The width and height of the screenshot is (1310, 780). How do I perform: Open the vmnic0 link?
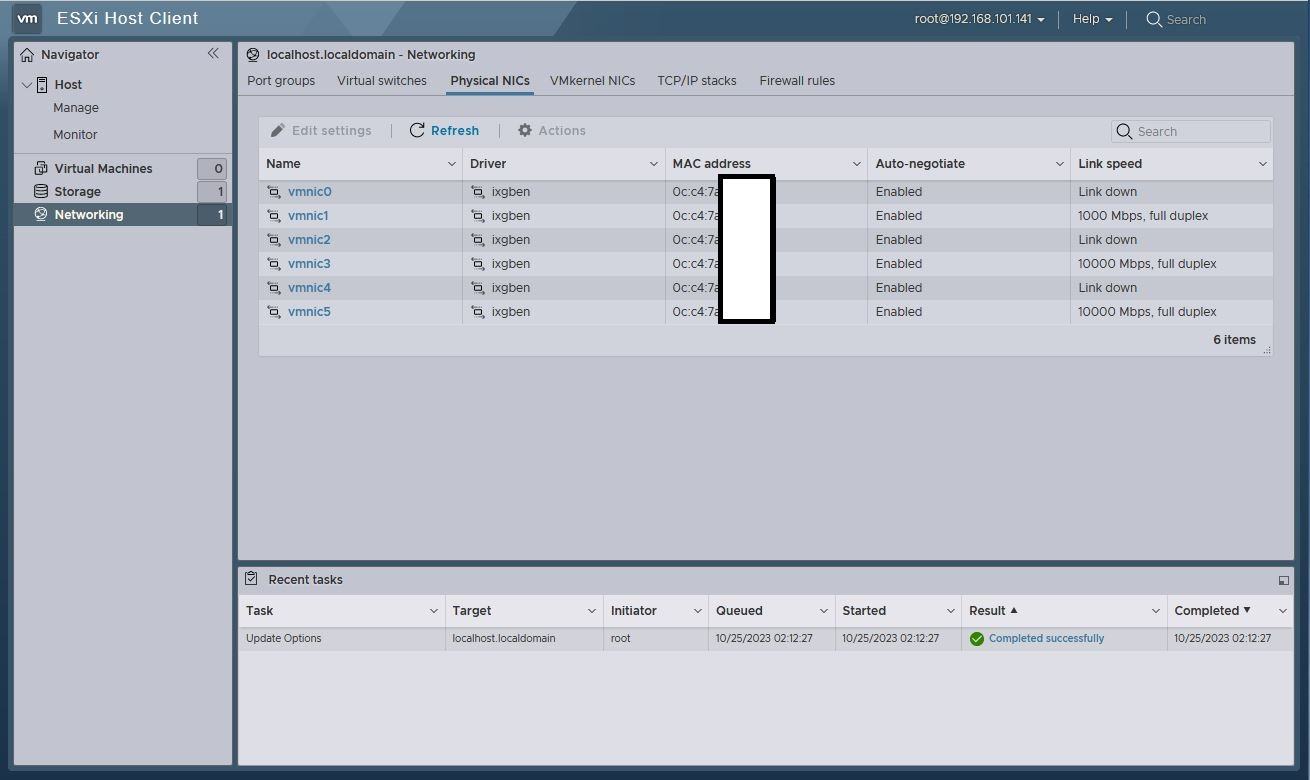(x=309, y=192)
